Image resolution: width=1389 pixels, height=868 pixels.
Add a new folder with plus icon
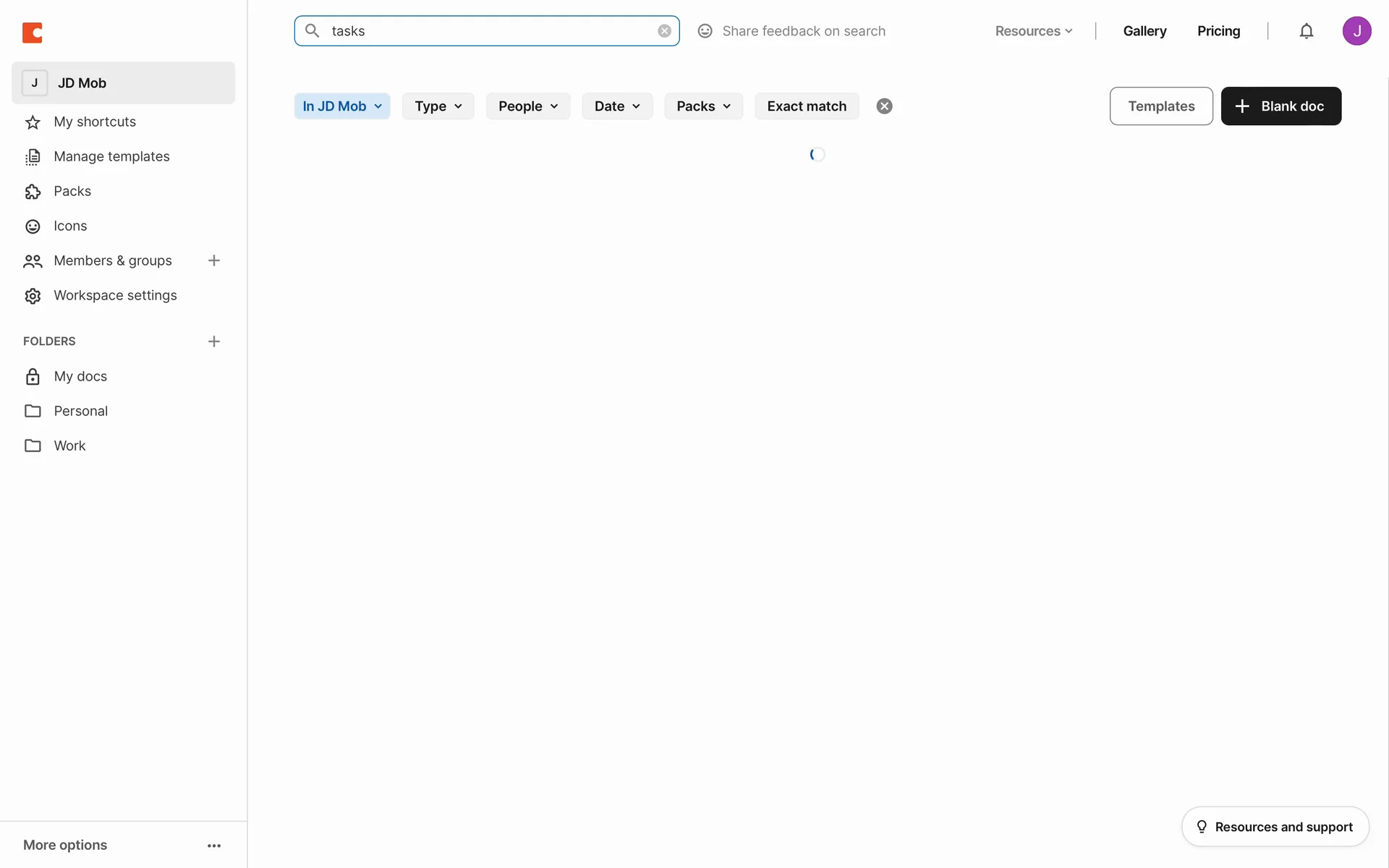click(x=214, y=341)
